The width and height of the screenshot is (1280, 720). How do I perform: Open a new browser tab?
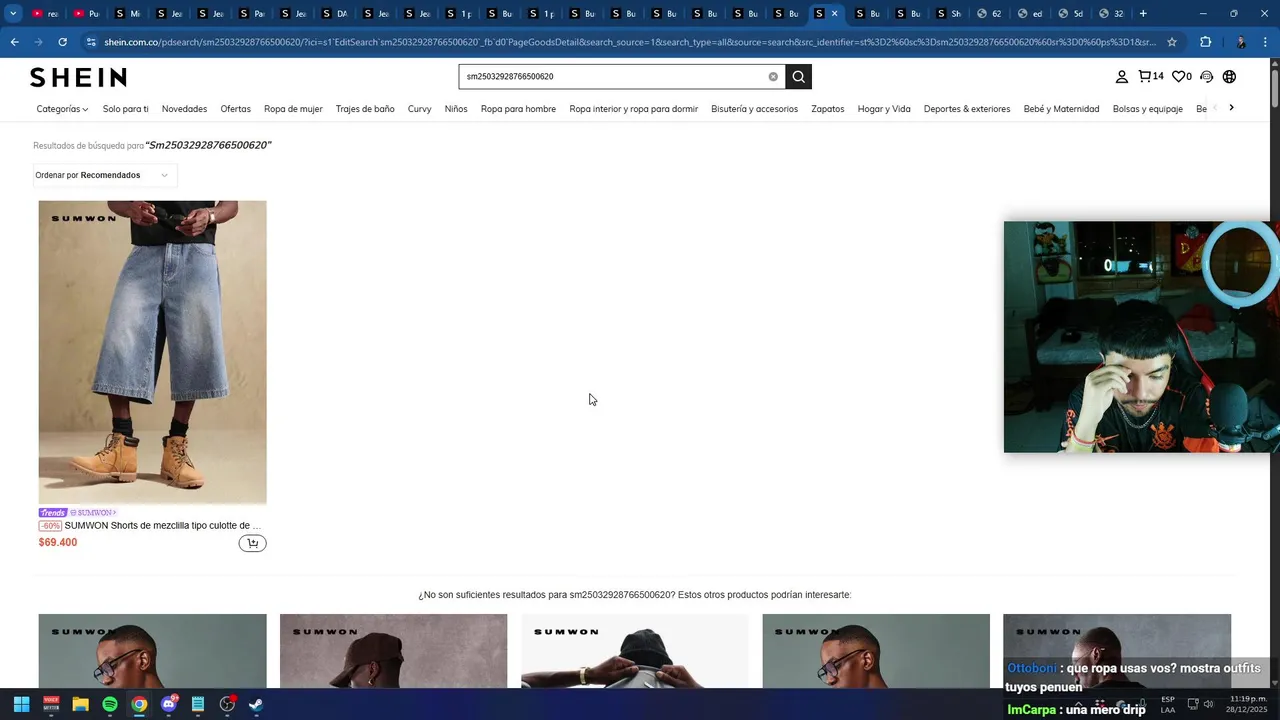(1143, 13)
